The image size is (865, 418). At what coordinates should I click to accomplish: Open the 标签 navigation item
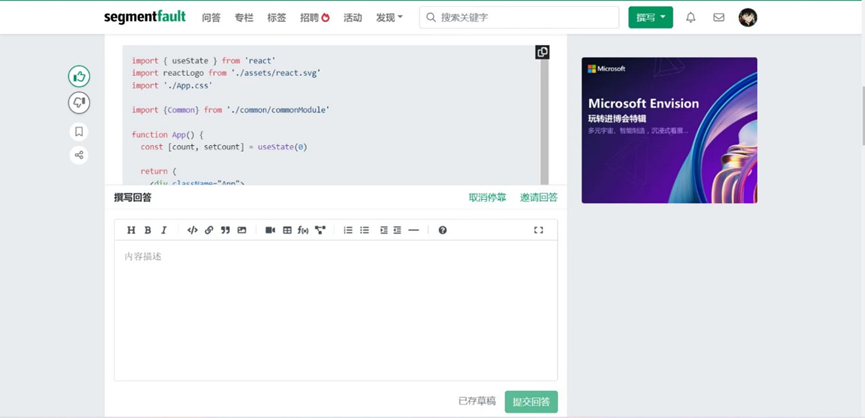pos(277,18)
